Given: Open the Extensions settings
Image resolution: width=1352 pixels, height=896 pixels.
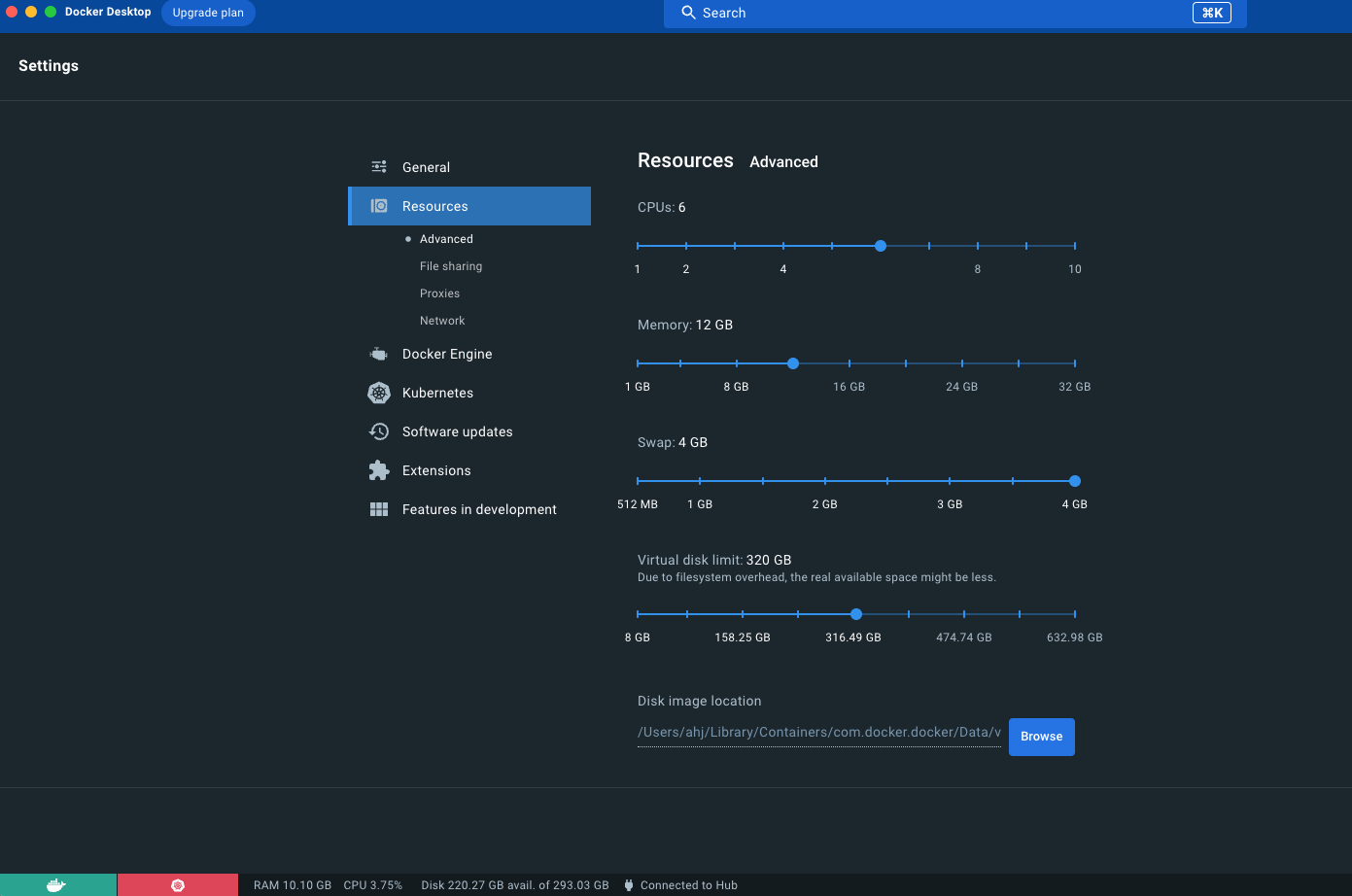Looking at the screenshot, I should pyautogui.click(x=469, y=470).
